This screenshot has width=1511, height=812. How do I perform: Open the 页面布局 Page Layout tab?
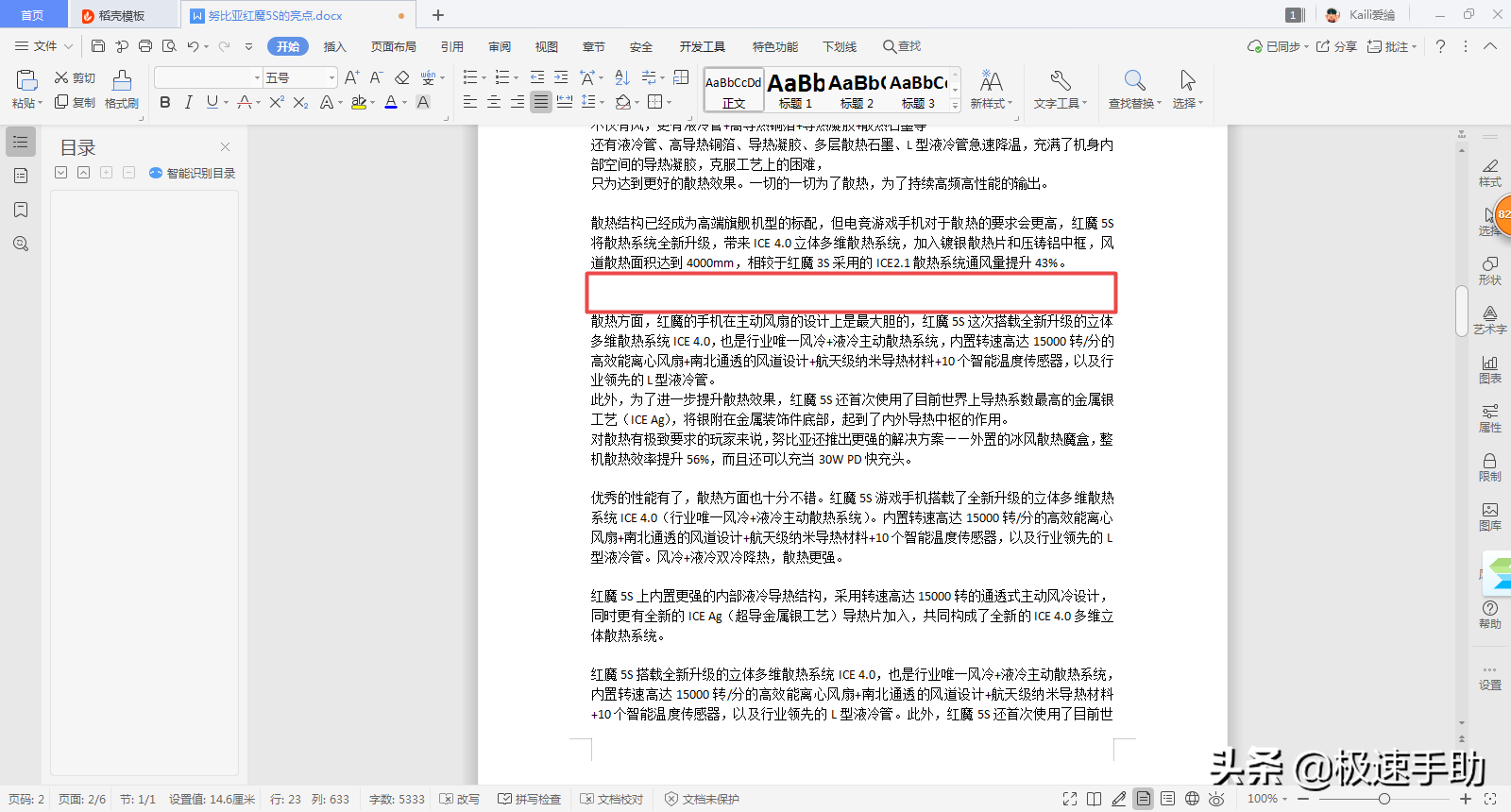(x=394, y=46)
